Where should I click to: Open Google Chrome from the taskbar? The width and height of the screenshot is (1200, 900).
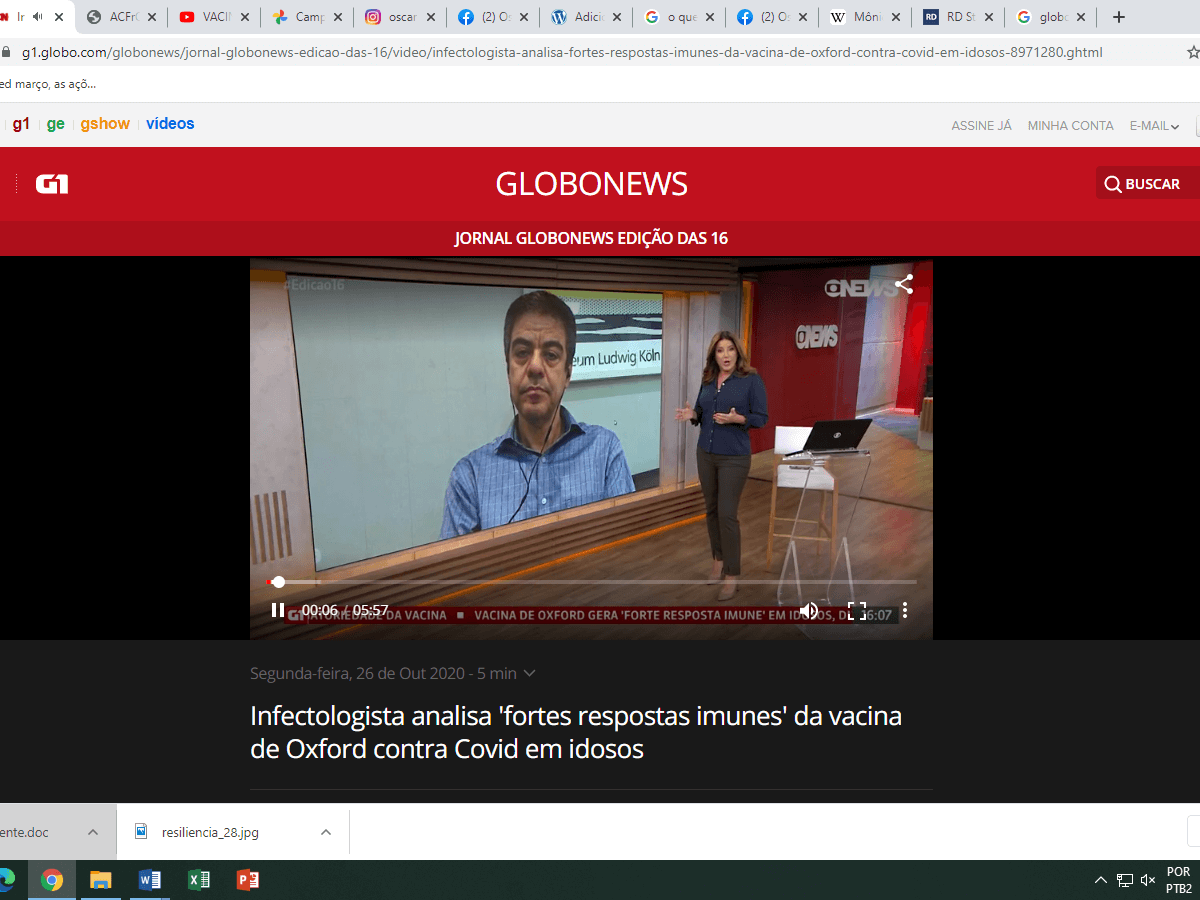click(x=52, y=880)
